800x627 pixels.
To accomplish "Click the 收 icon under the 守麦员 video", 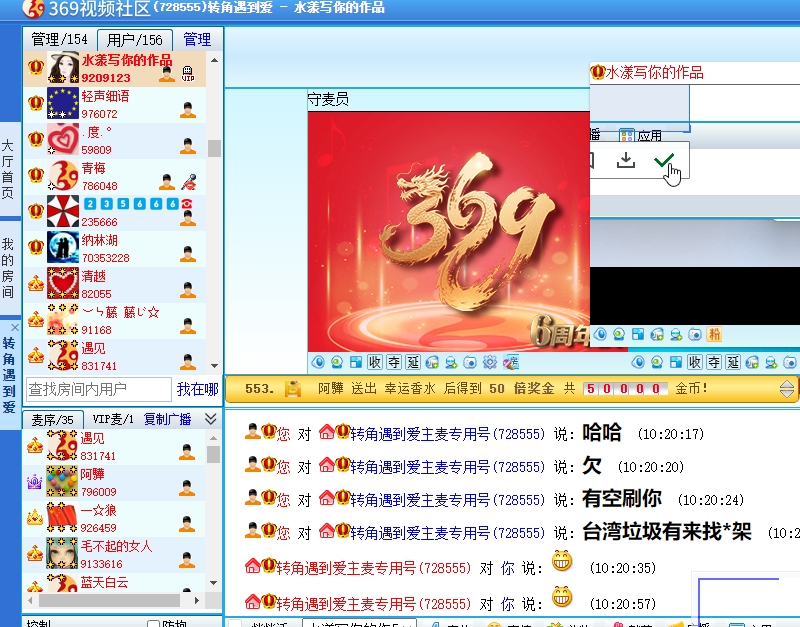I will click(x=374, y=362).
